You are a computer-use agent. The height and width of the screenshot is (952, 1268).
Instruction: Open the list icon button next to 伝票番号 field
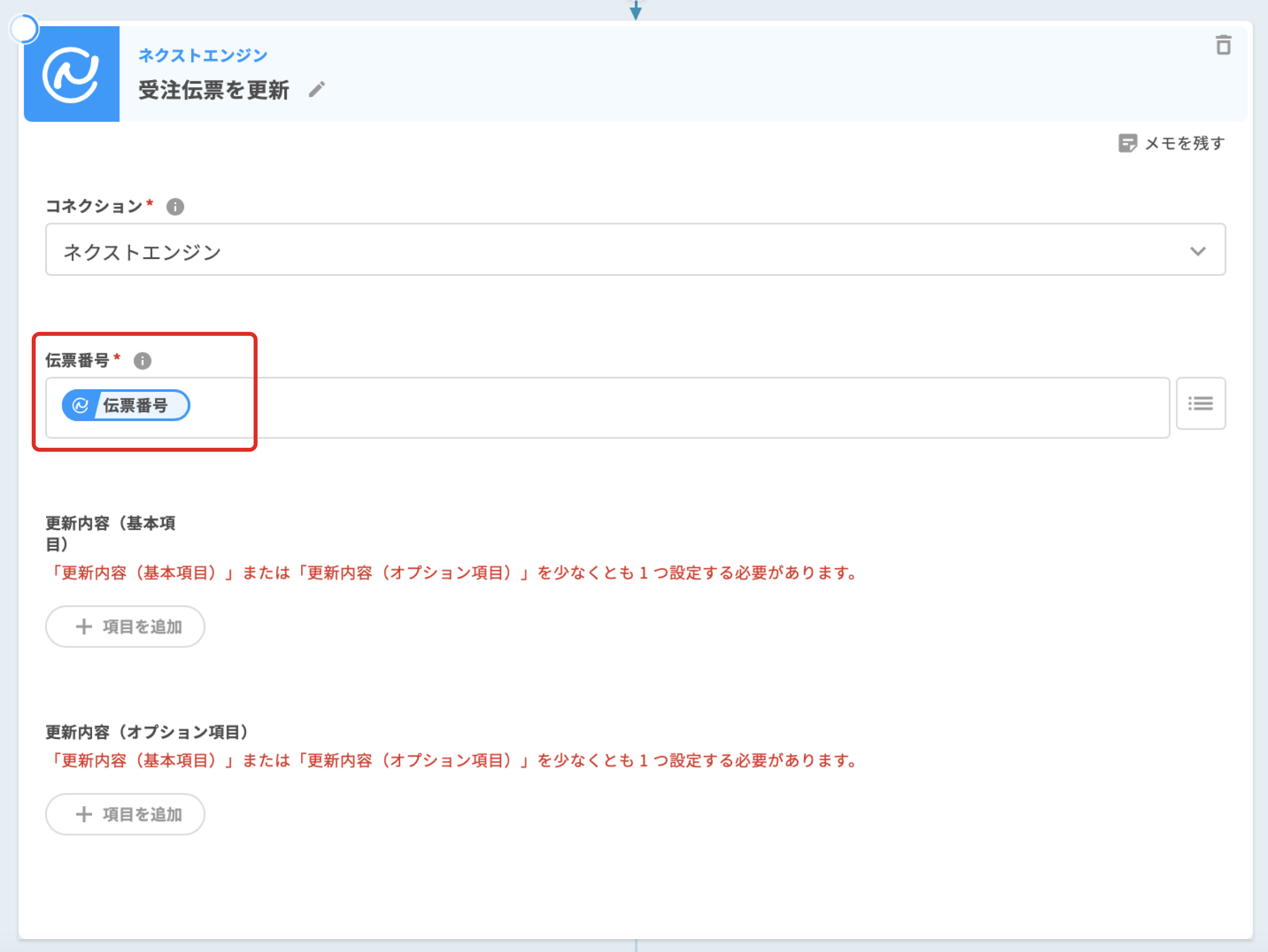(1200, 404)
